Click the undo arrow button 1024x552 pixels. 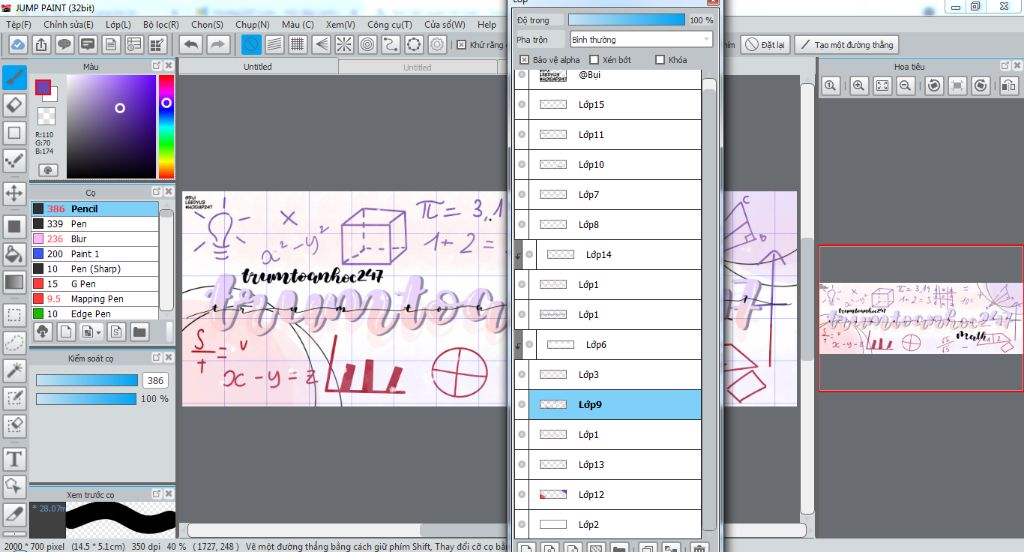pos(191,44)
